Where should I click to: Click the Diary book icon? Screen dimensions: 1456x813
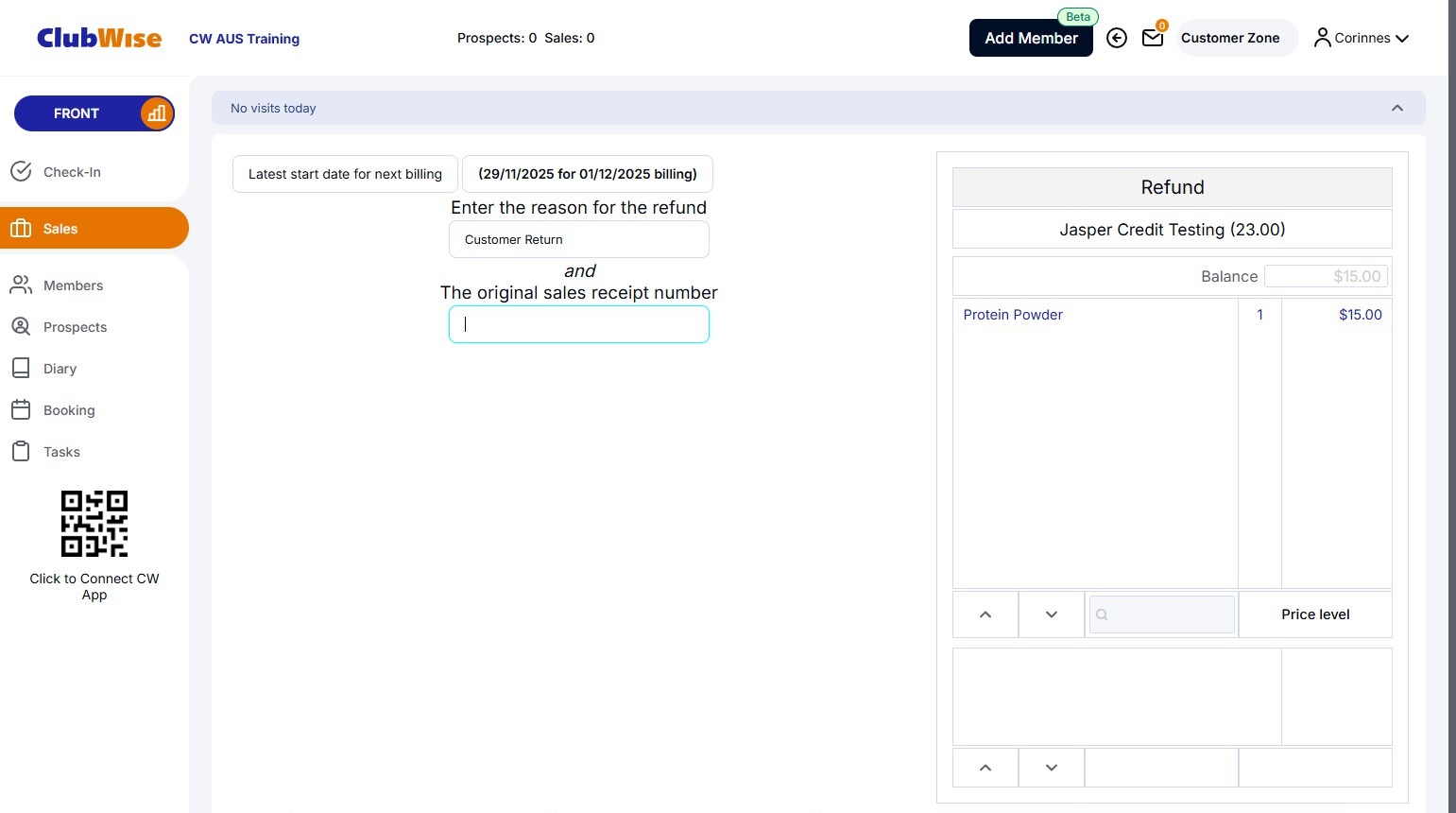(x=21, y=368)
